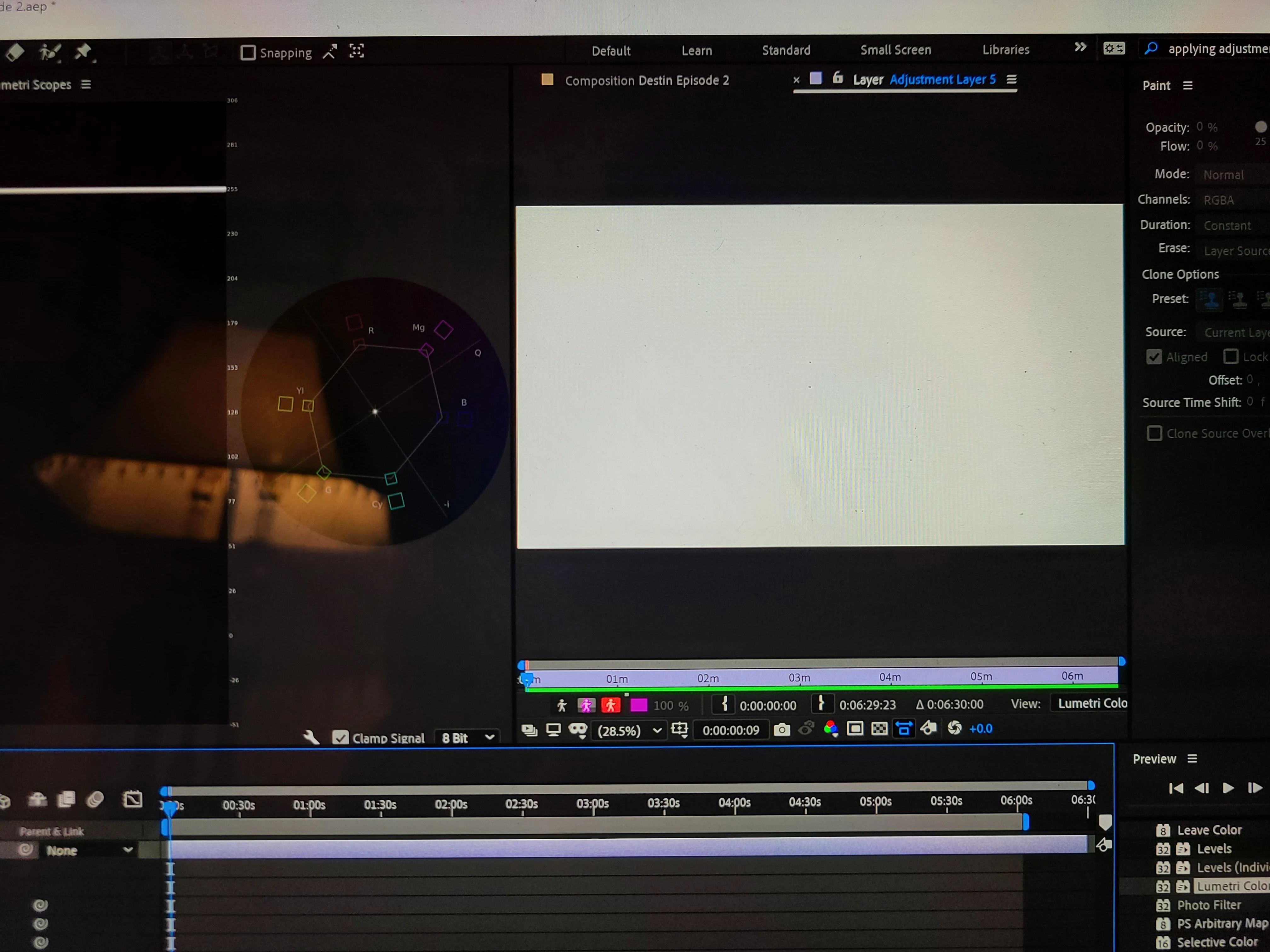The width and height of the screenshot is (1270, 952).
Task: Select the Selective Color effect
Action: (1217, 942)
